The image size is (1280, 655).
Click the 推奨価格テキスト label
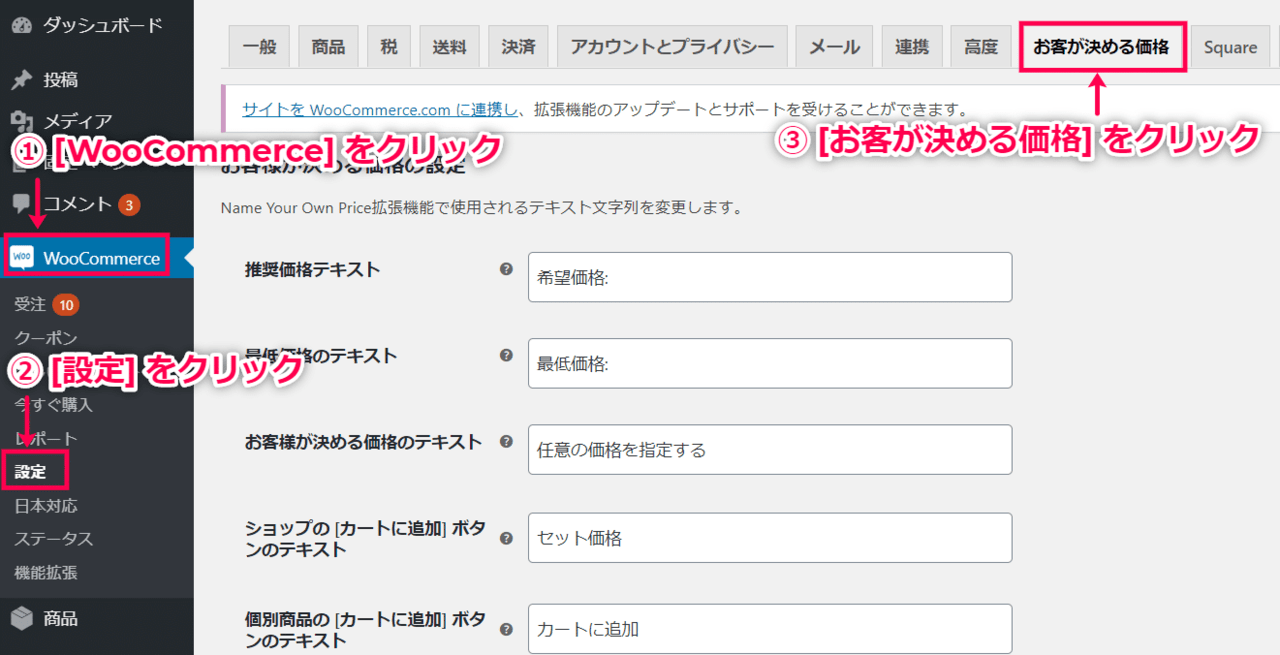313,270
